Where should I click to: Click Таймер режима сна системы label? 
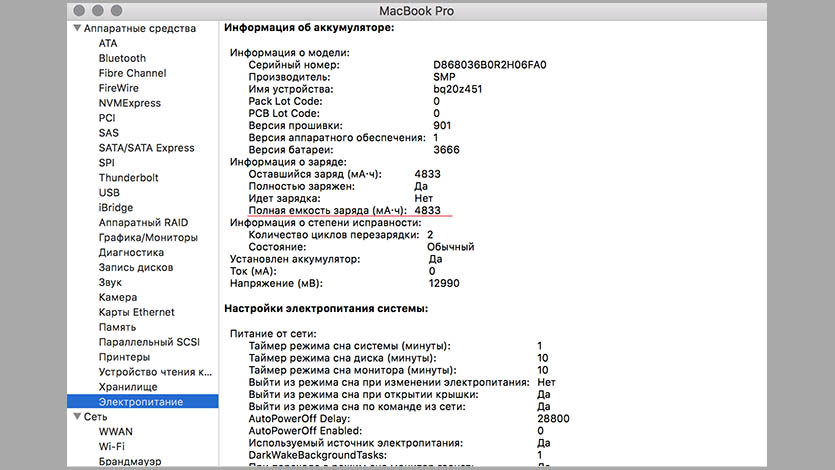349,346
